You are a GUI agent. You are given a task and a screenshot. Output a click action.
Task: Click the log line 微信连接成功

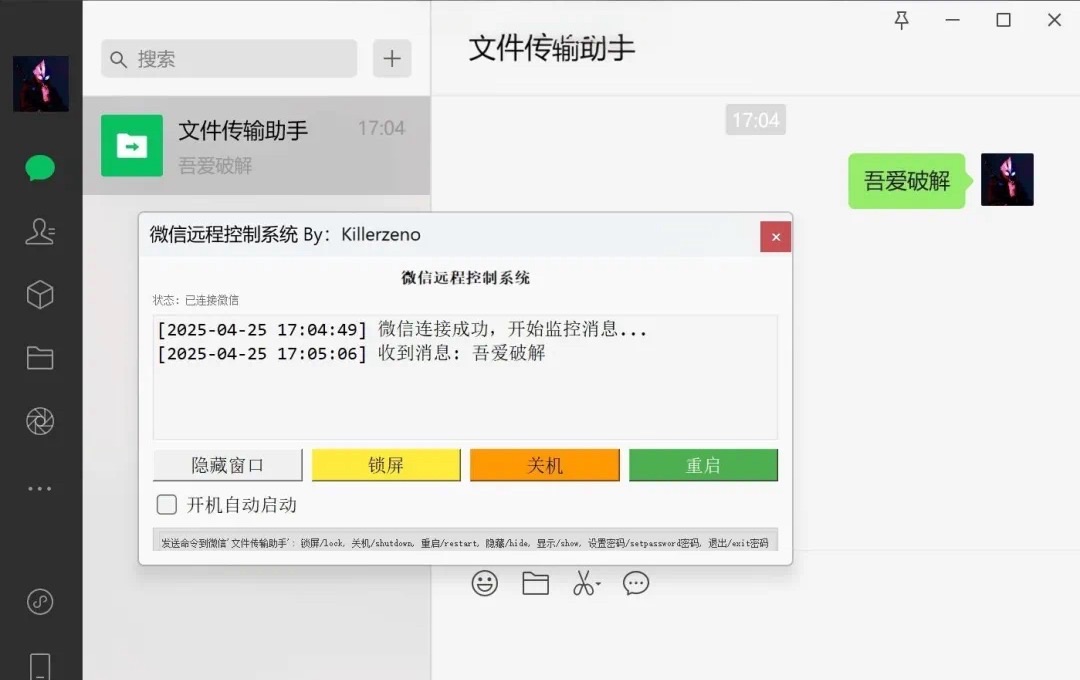tap(402, 329)
